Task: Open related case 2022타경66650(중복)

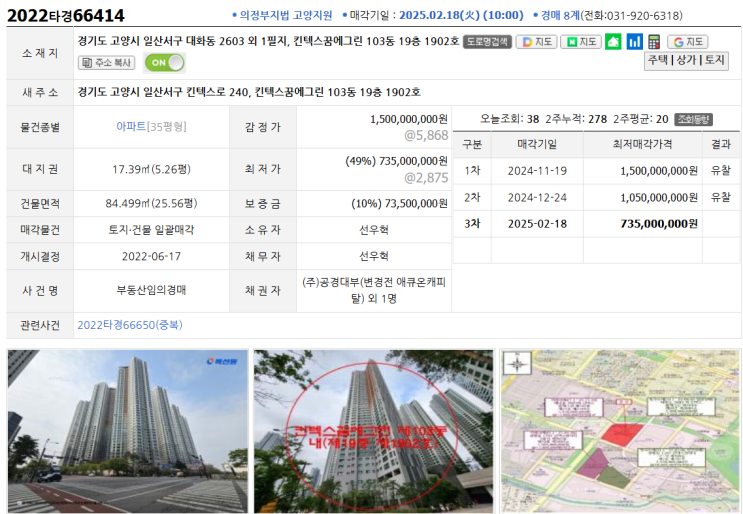Action: pyautogui.click(x=130, y=325)
